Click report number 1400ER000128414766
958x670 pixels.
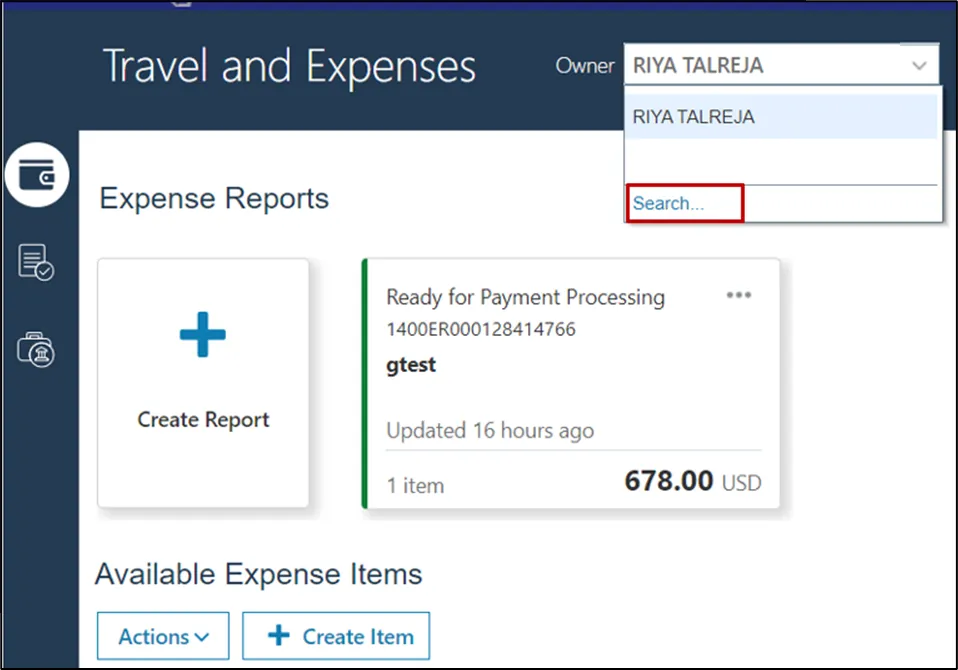tap(481, 329)
